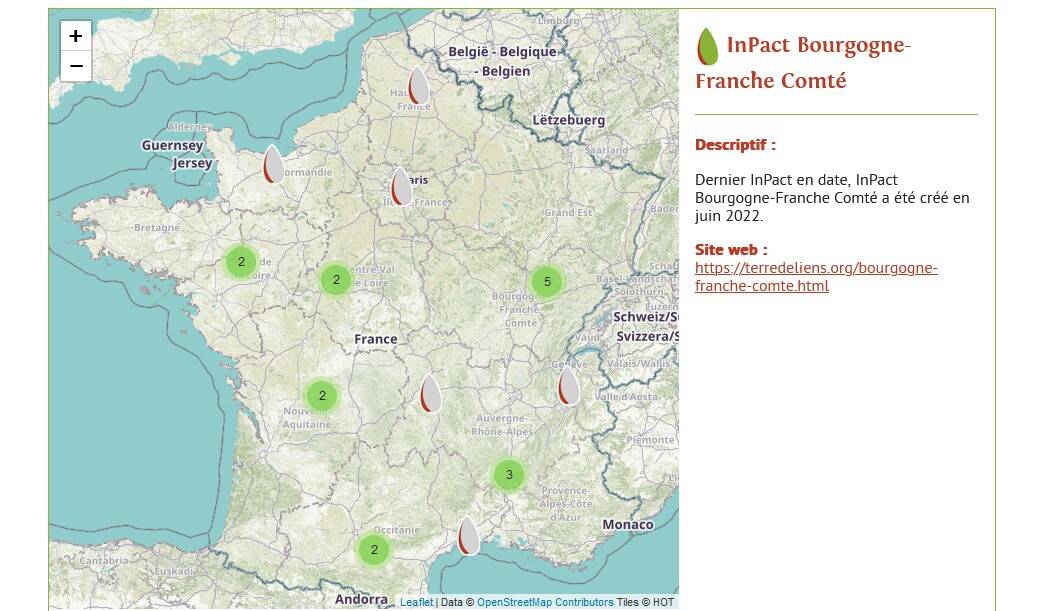The image size is (1042, 611).
Task: Select the marker near Geneva
Action: 568,385
